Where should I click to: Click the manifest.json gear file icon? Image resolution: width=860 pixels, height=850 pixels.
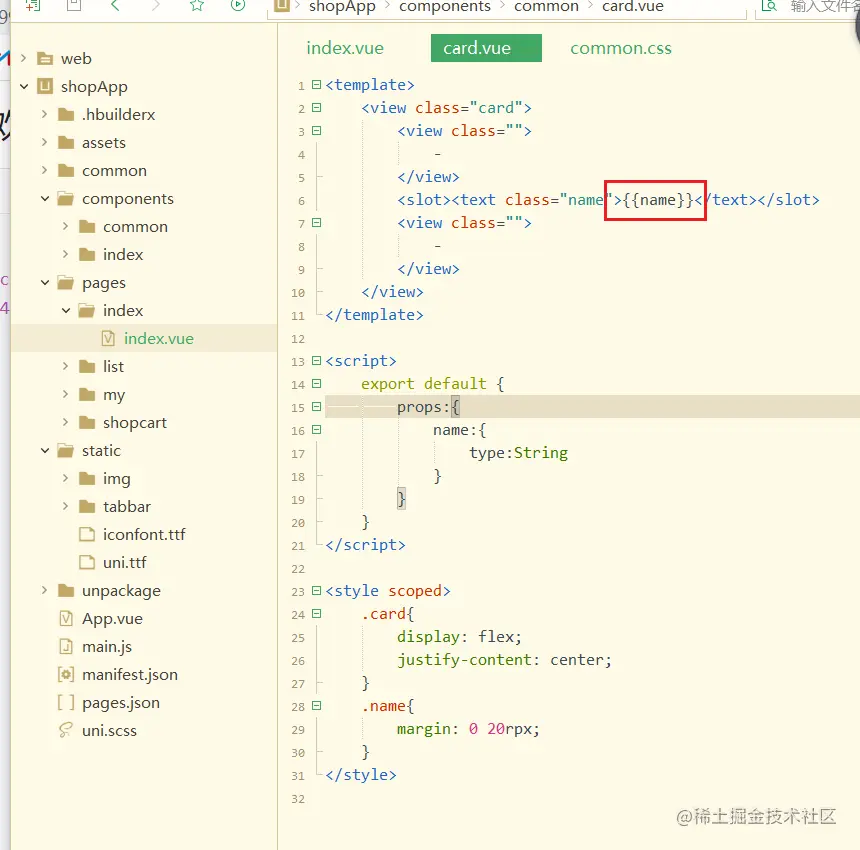(x=66, y=675)
